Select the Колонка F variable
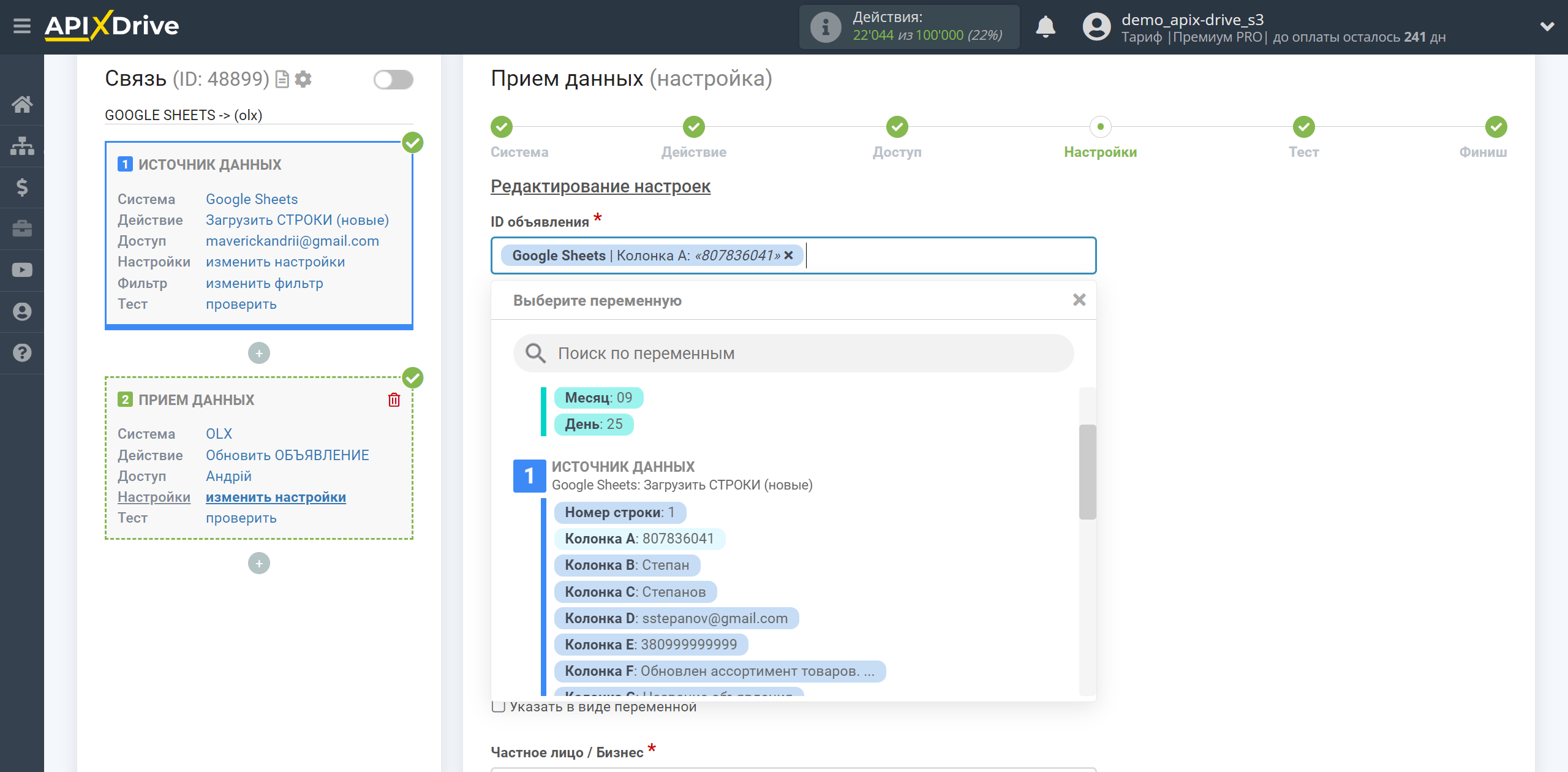 tap(720, 671)
